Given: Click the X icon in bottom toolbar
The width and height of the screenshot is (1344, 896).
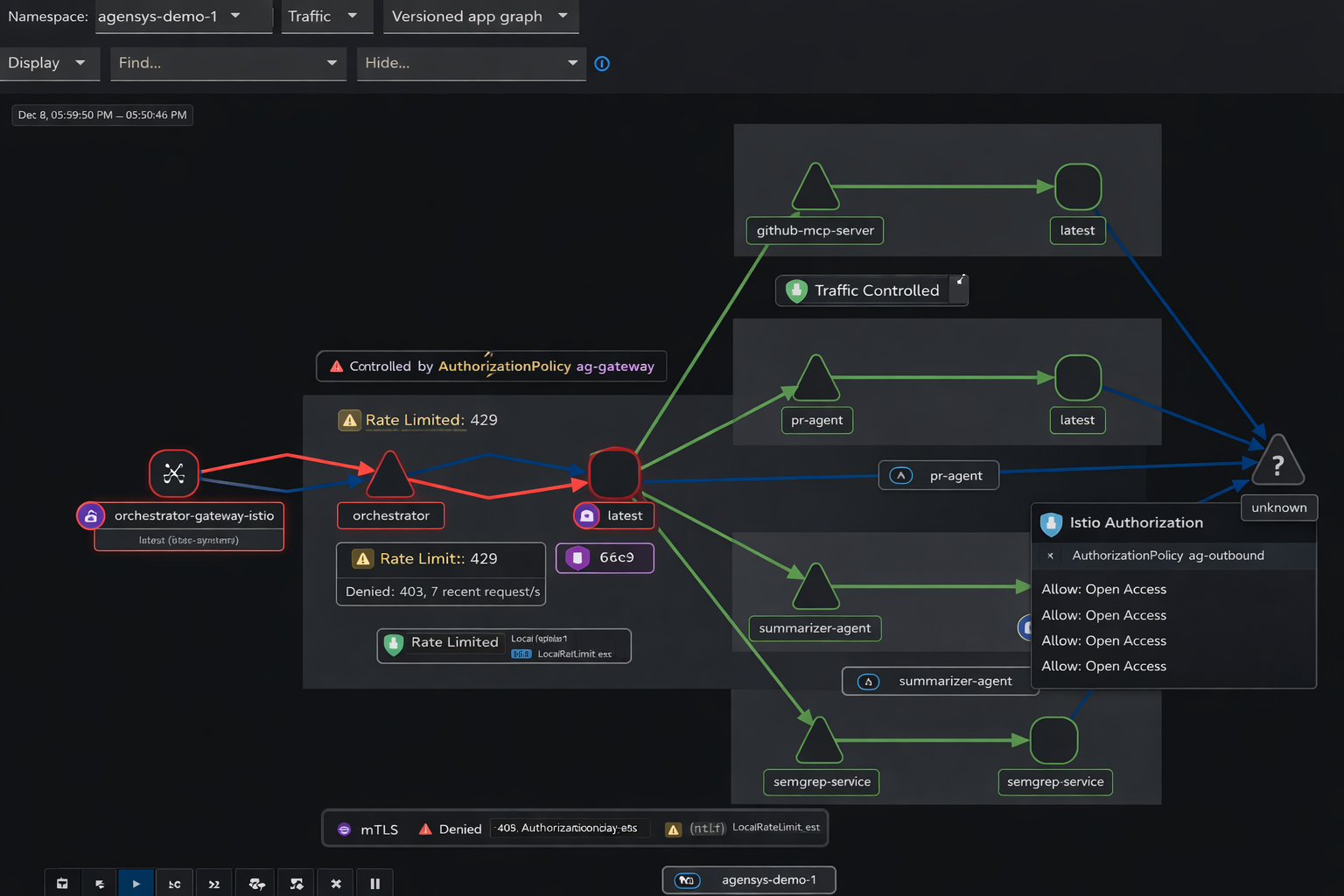Looking at the screenshot, I should pyautogui.click(x=336, y=884).
